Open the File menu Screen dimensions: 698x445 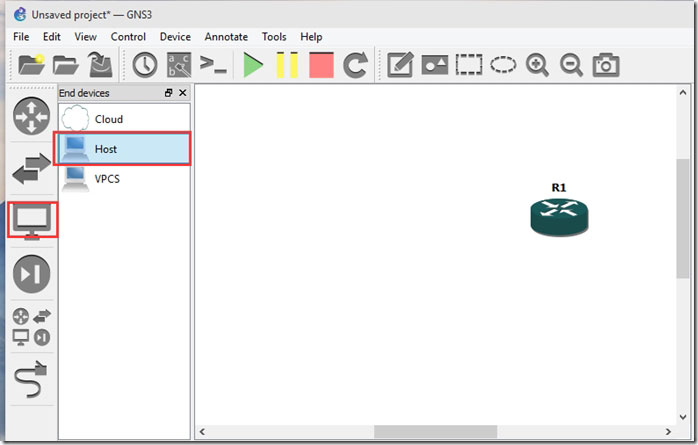coord(21,37)
